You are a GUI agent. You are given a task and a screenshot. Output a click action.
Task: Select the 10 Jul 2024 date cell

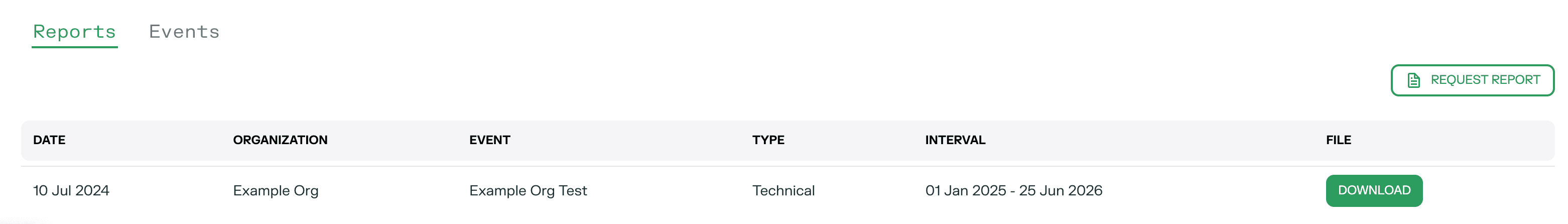pyautogui.click(x=71, y=190)
